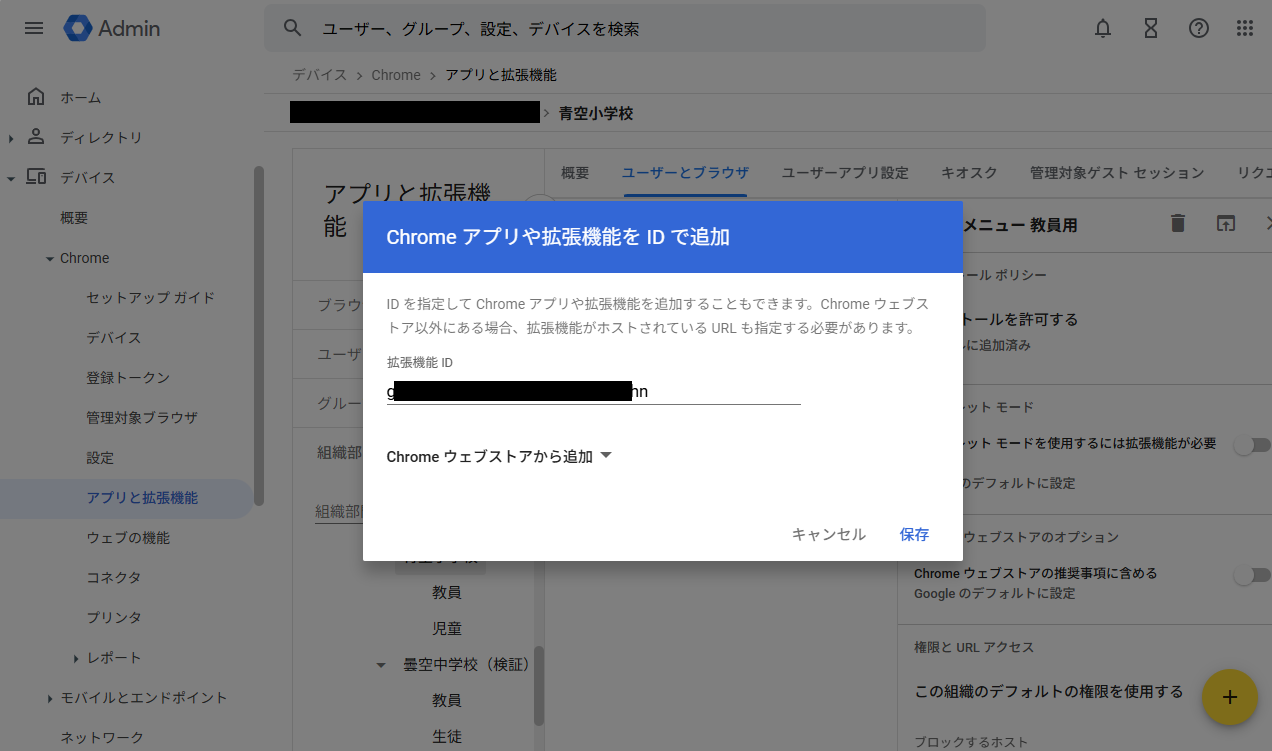
Task: Open the Google apps grid
Action: [x=1245, y=28]
